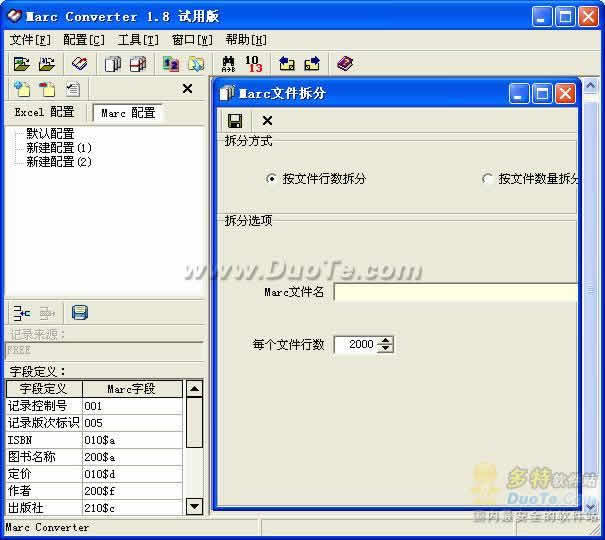Click the blue save disk icon above 记录来源
The image size is (605, 540).
[80, 312]
